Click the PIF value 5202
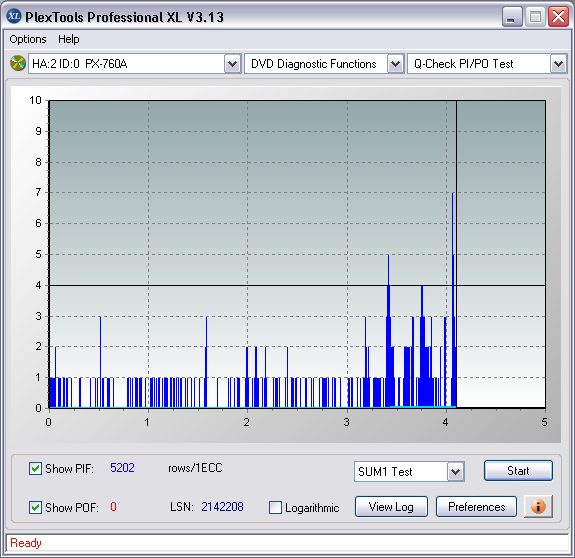The height and width of the screenshot is (558, 575). tap(122, 468)
